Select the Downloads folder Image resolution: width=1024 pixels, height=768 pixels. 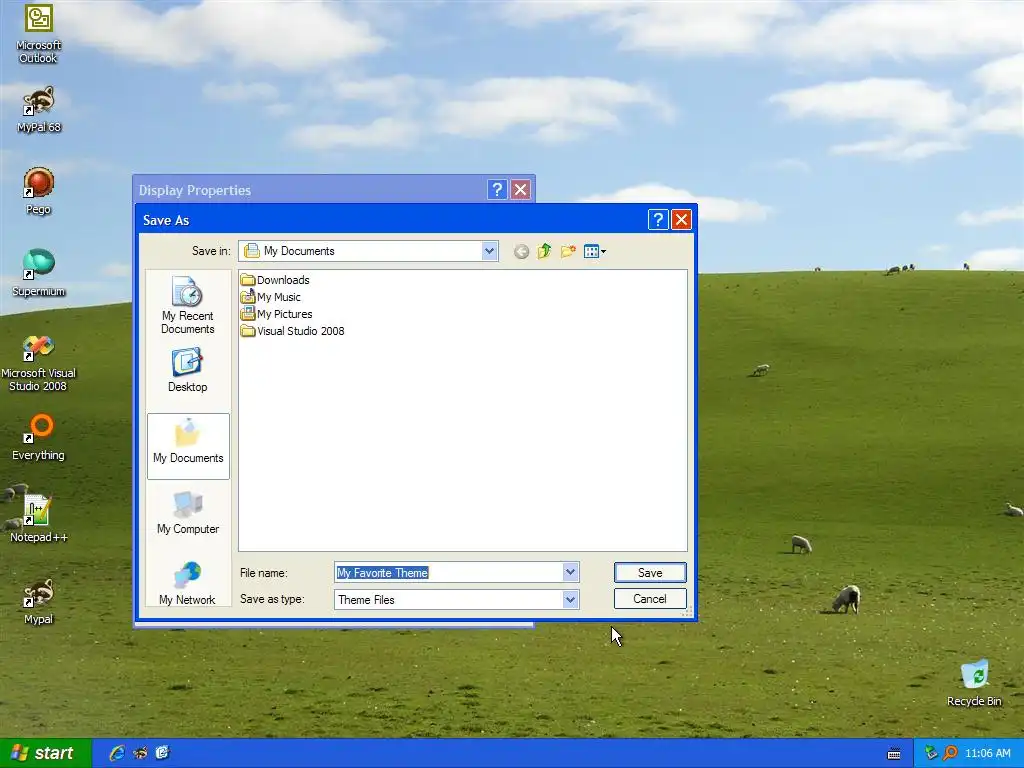275,280
